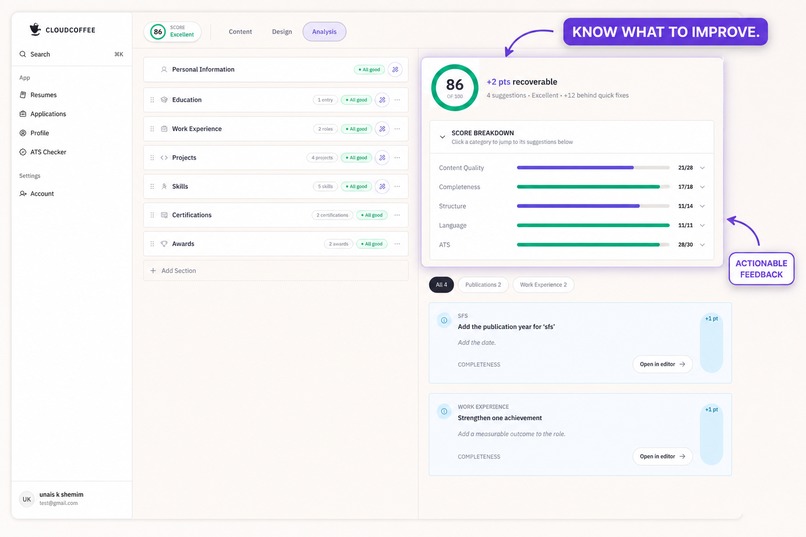The width and height of the screenshot is (806, 537).
Task: Click the Applications briefcase icon
Action: click(23, 114)
